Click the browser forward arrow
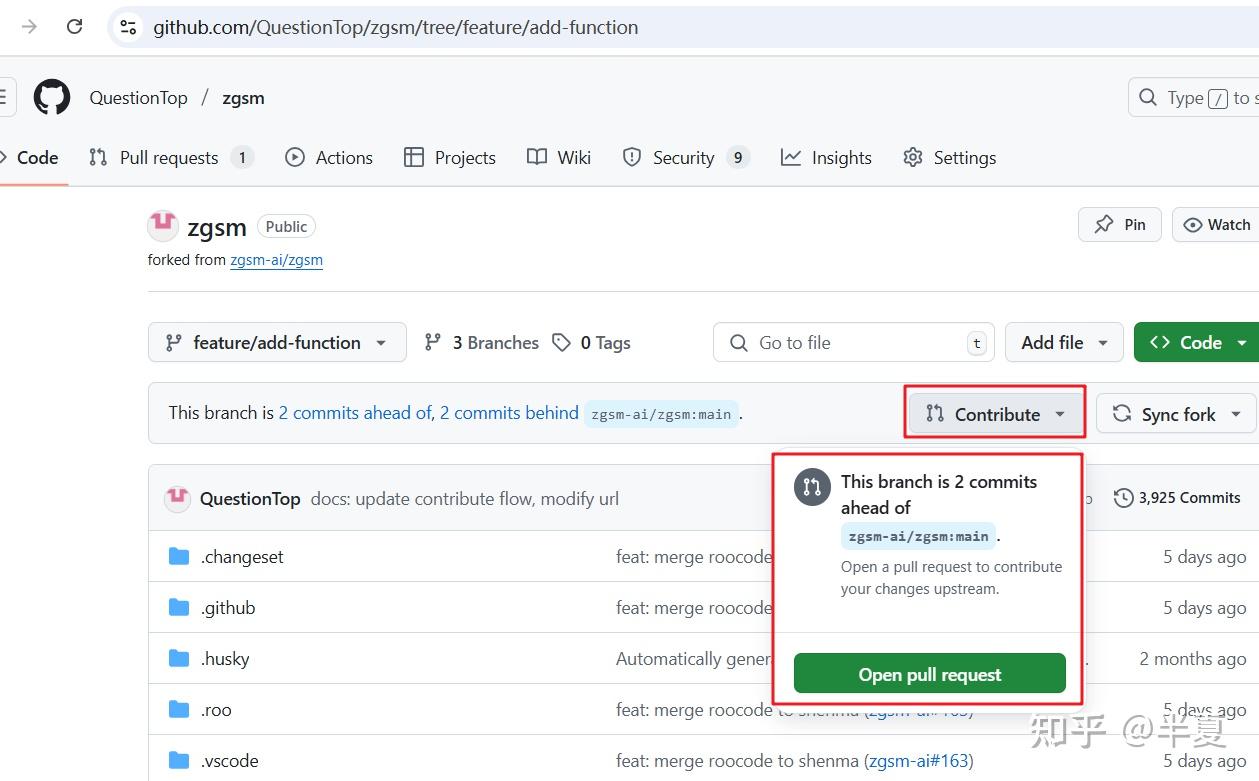This screenshot has width=1259, height=781. 29,27
